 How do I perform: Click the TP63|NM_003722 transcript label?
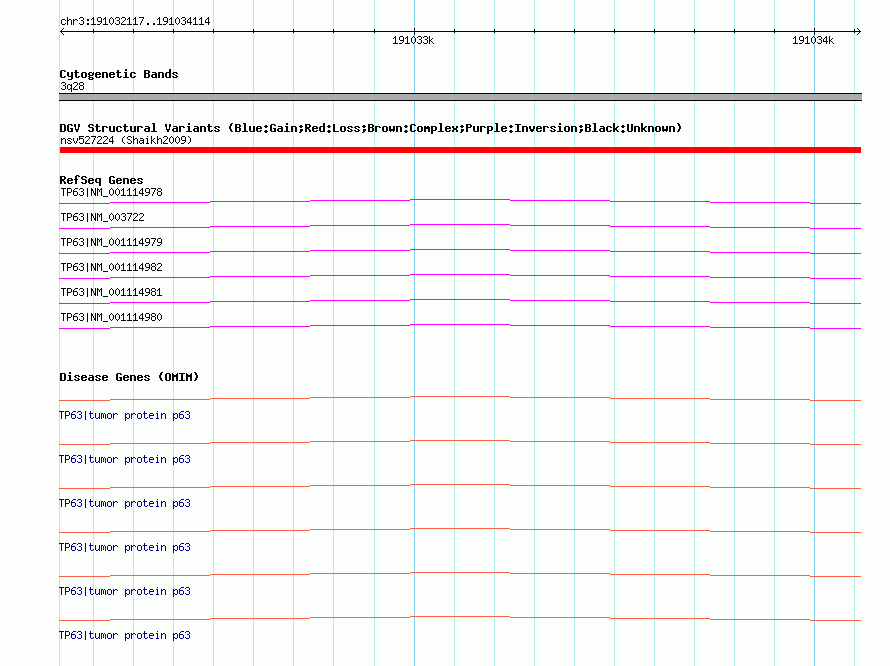pyautogui.click(x=102, y=217)
